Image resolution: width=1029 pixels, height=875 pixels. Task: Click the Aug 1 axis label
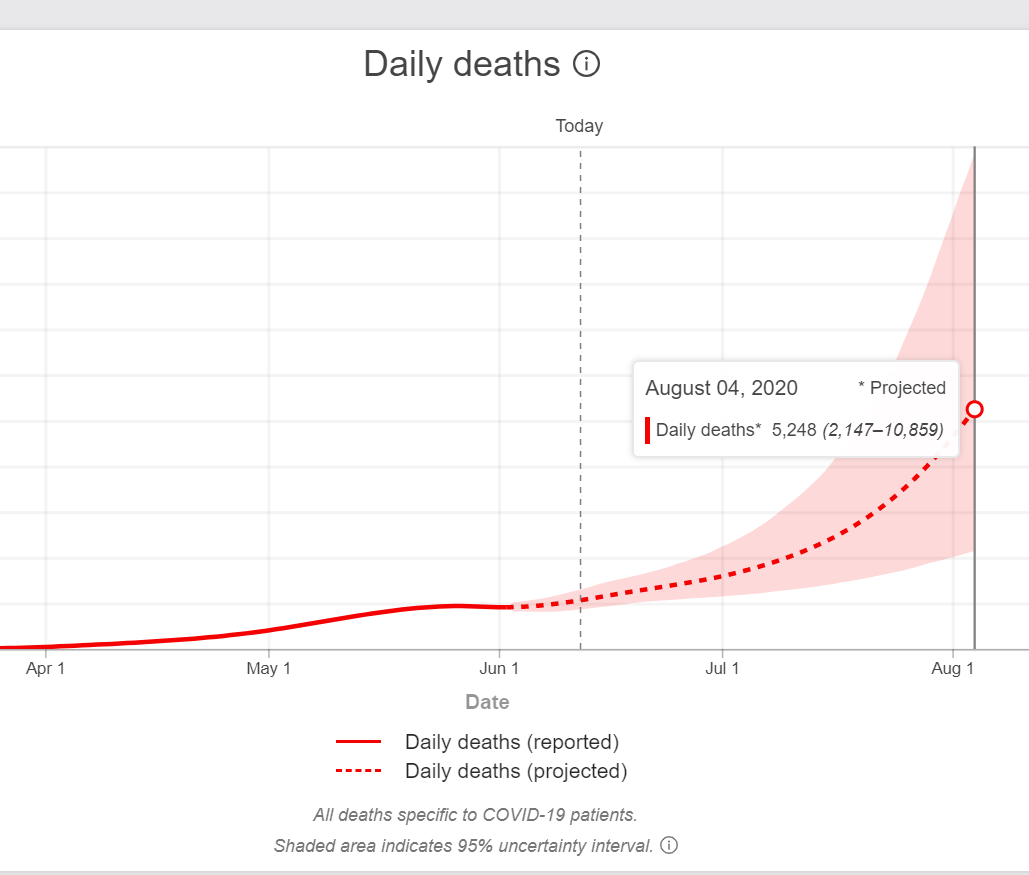(952, 668)
